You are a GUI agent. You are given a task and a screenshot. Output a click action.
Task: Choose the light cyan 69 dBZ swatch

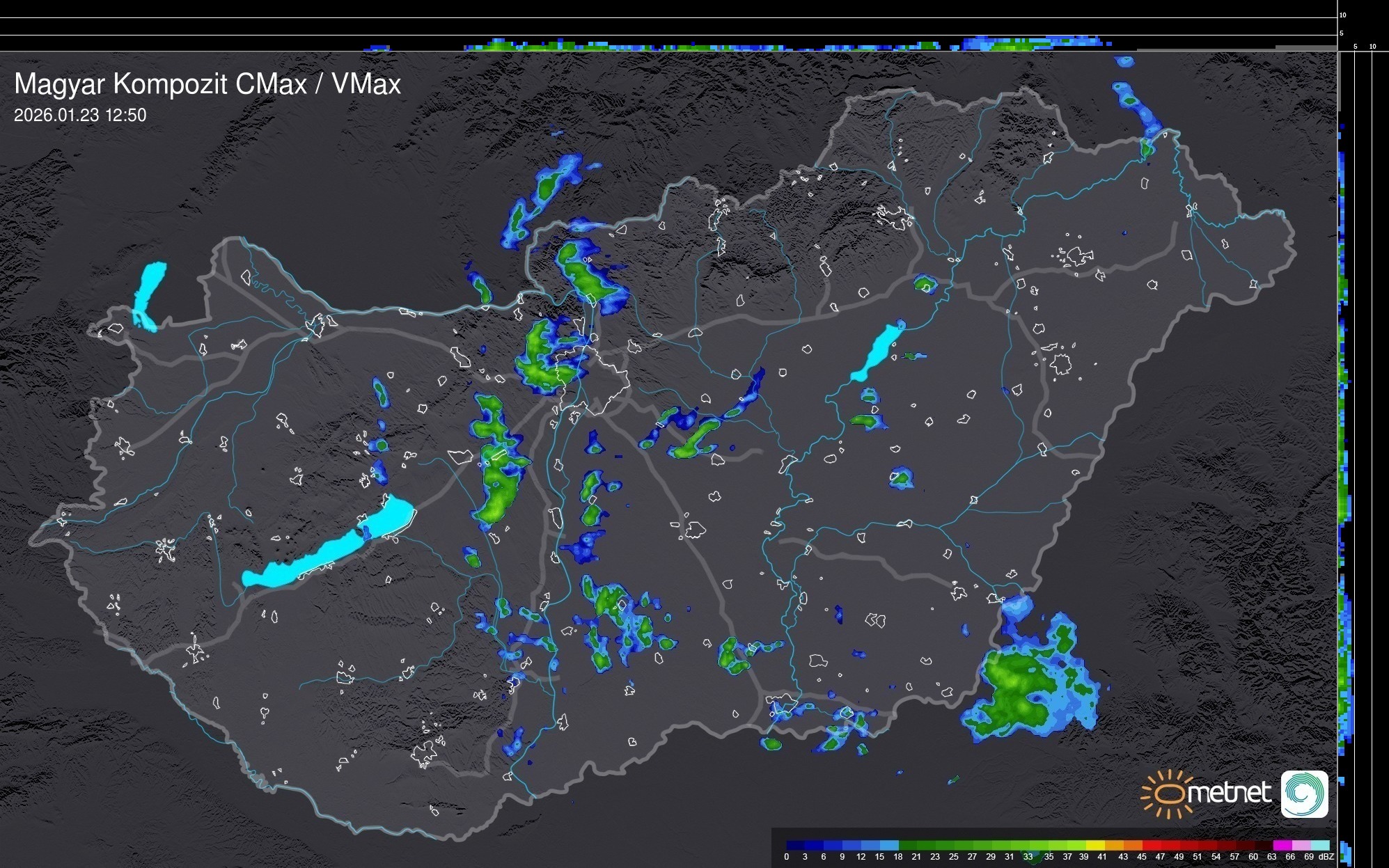[1319, 845]
